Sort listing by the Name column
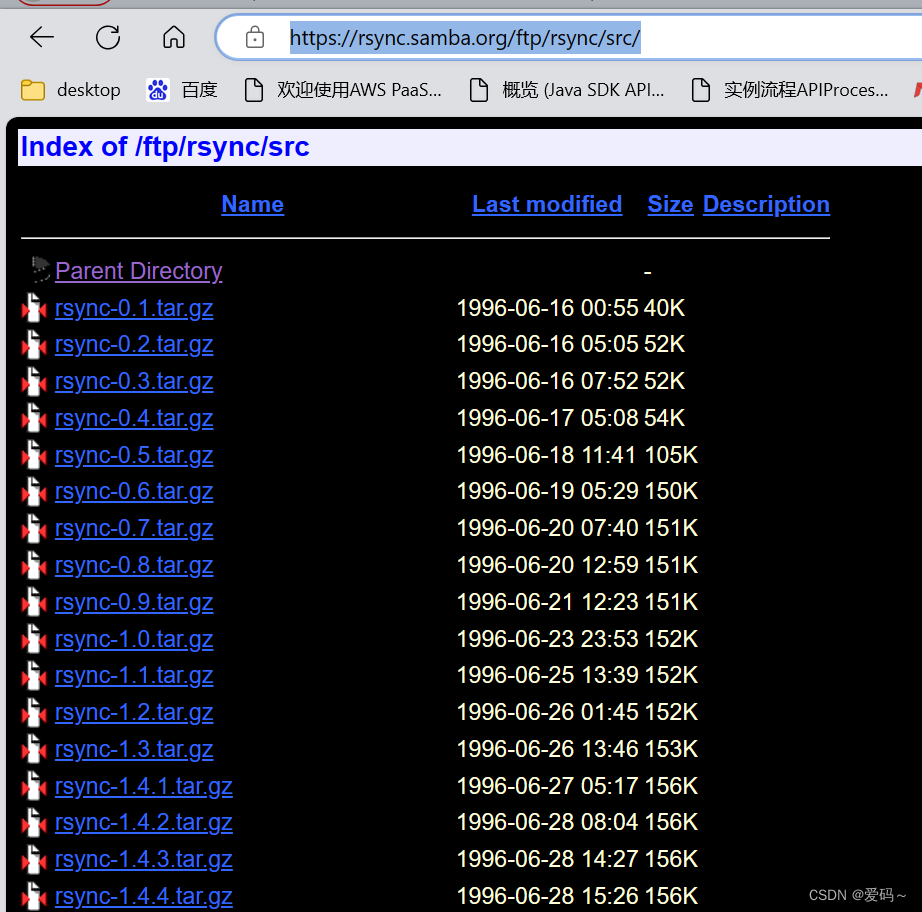Viewport: 922px width, 912px height. tap(252, 204)
